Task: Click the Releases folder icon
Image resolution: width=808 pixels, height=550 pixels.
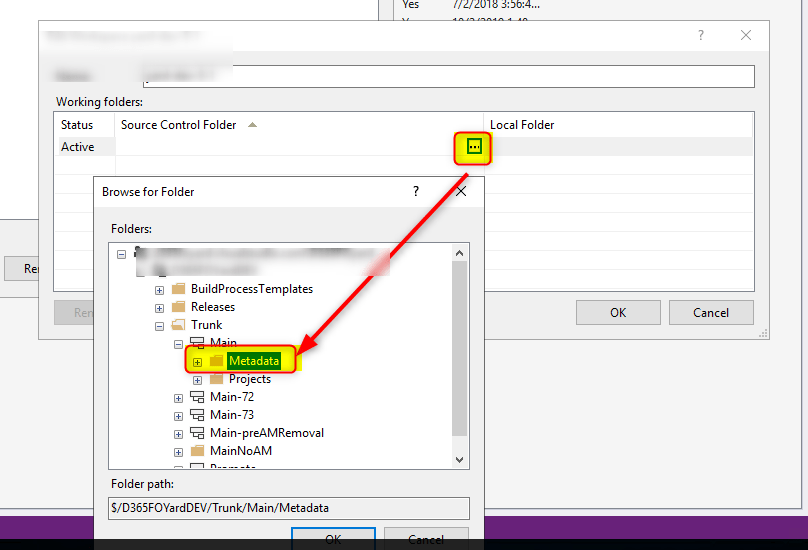Action: tap(179, 307)
